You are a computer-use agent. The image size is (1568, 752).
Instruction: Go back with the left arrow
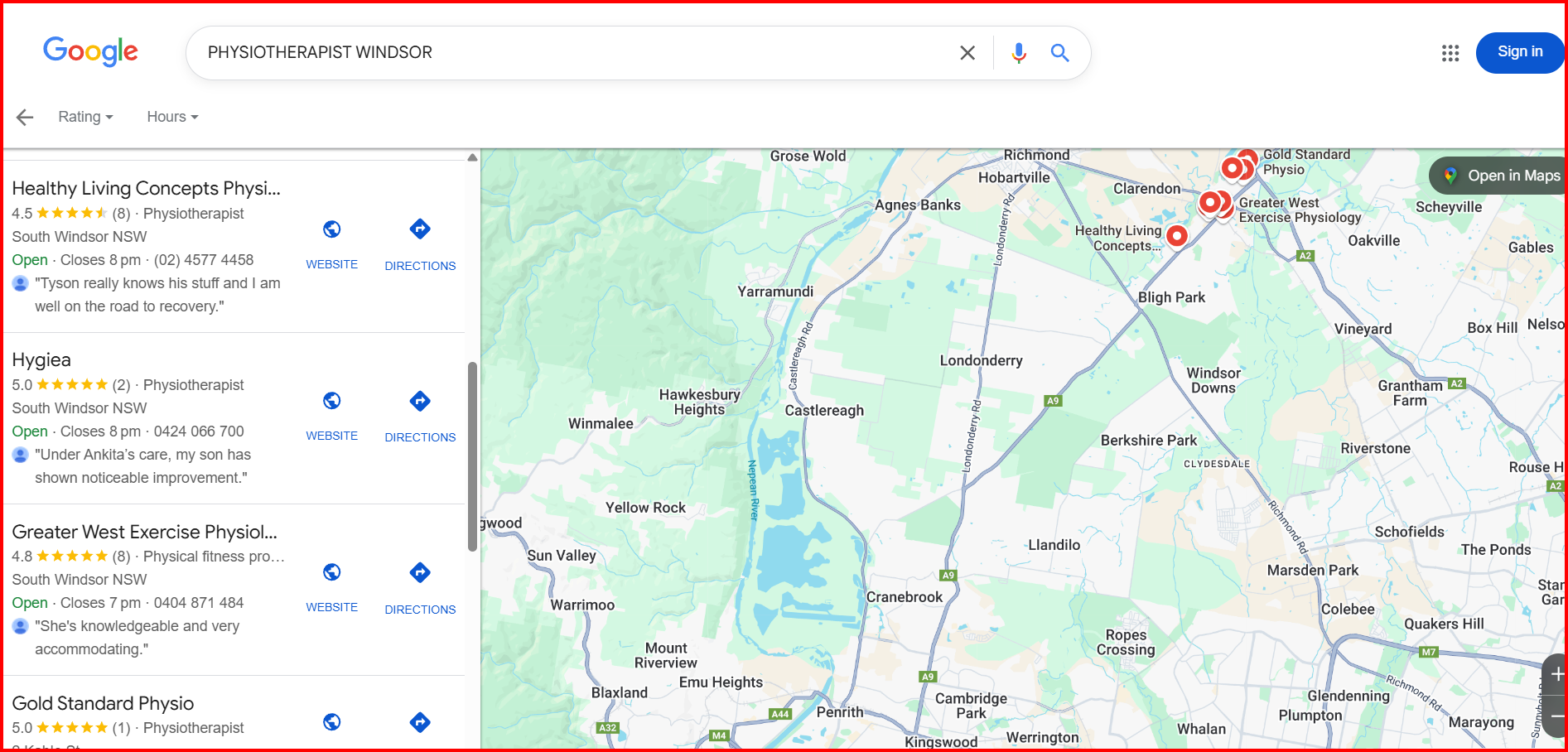pyautogui.click(x=25, y=117)
